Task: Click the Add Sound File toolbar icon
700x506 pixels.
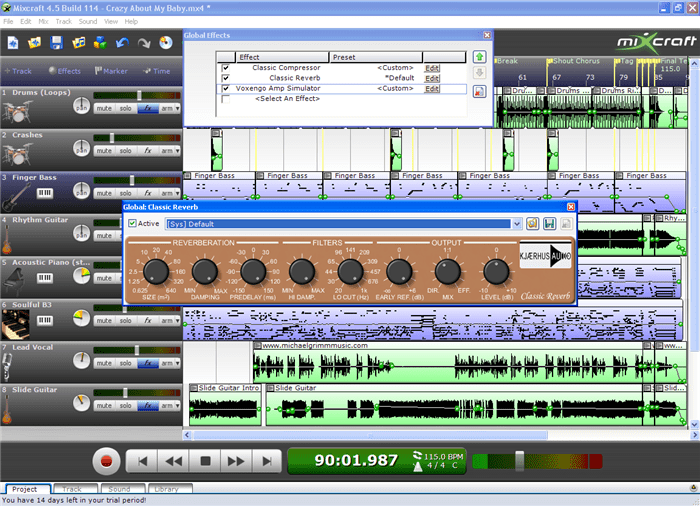Action: click(79, 43)
